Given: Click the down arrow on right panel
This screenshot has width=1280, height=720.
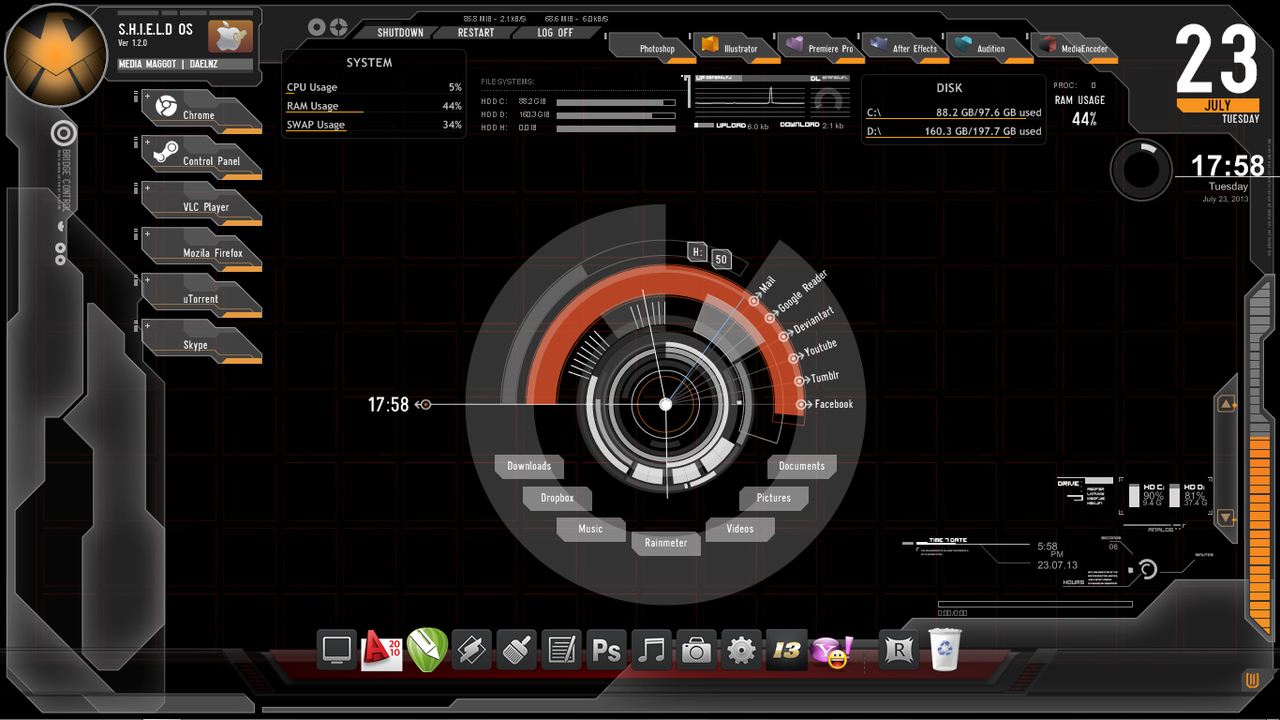Looking at the screenshot, I should coord(1226,518).
